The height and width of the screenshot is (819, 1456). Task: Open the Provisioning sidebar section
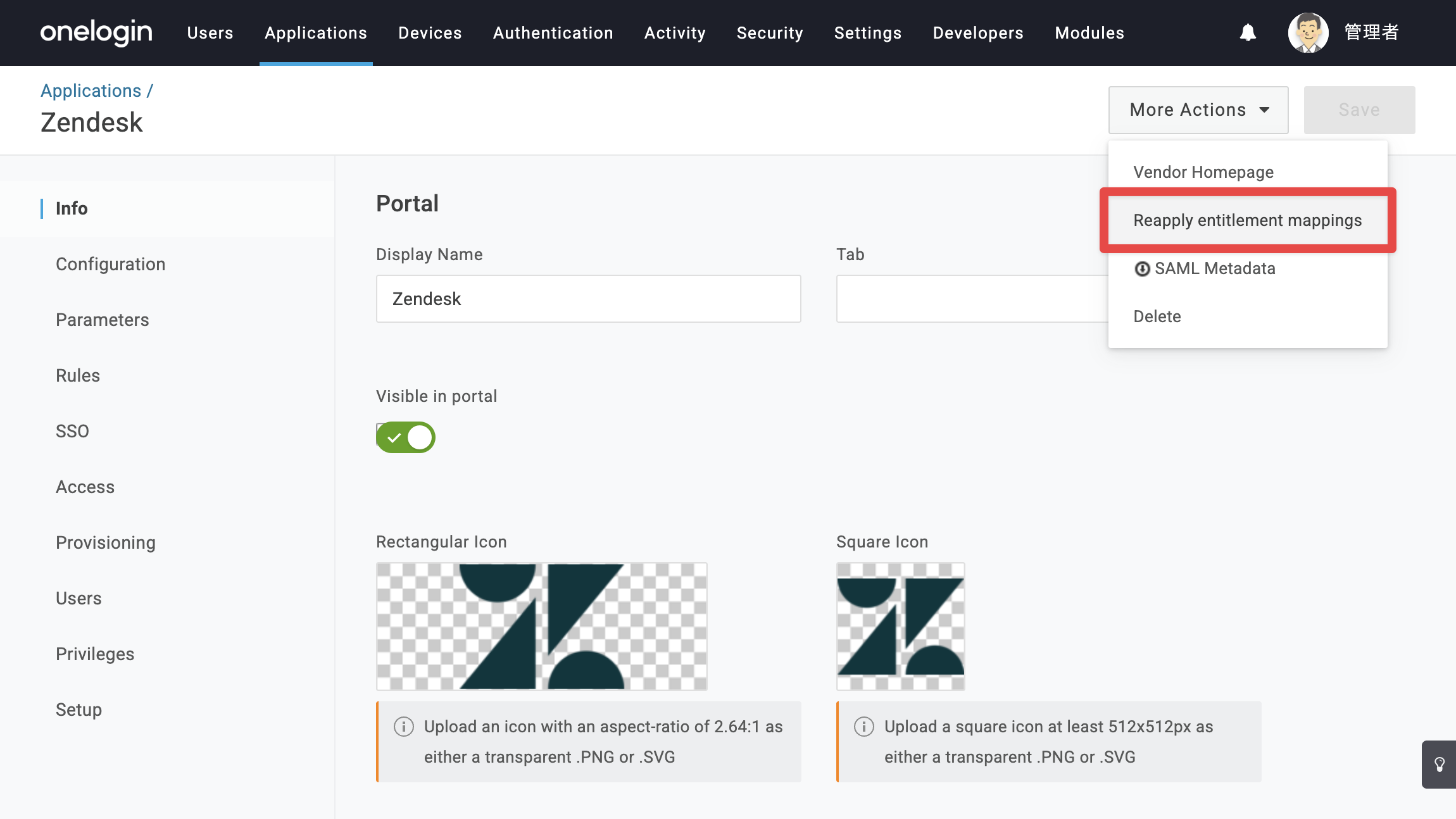point(106,542)
